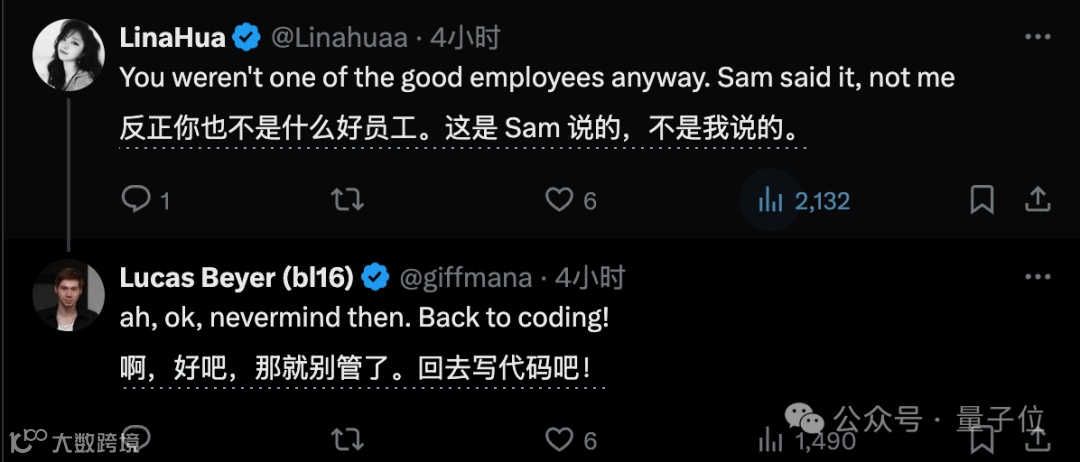
Task: Visit the @giffmana handle
Action: coord(466,277)
